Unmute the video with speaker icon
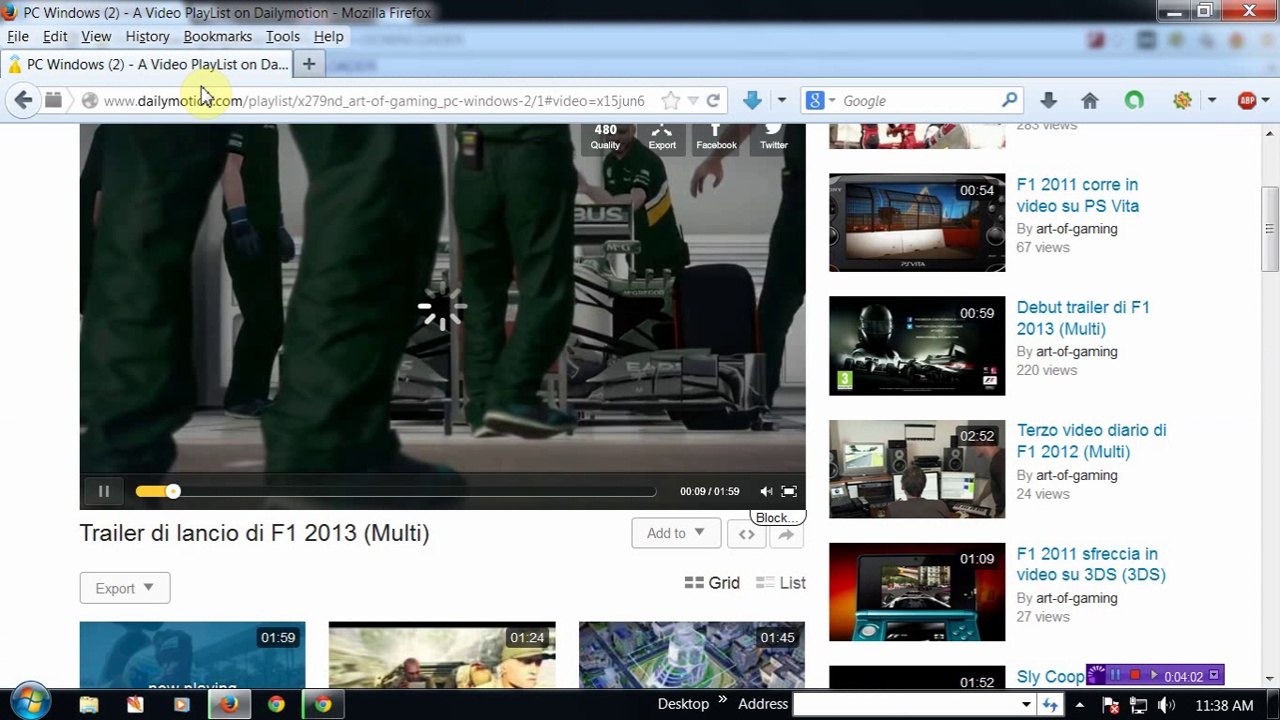Viewport: 1280px width, 720px height. 766,491
